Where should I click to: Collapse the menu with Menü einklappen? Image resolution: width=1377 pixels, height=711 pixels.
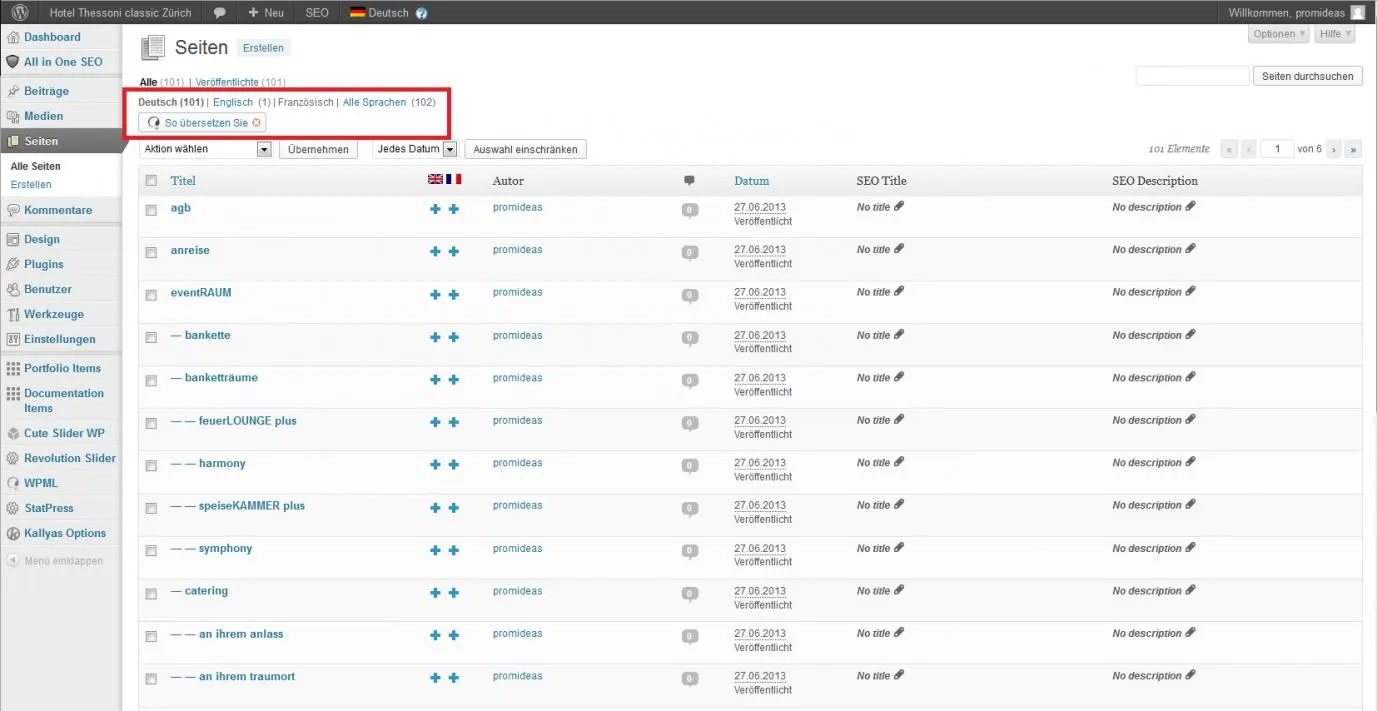(55, 561)
